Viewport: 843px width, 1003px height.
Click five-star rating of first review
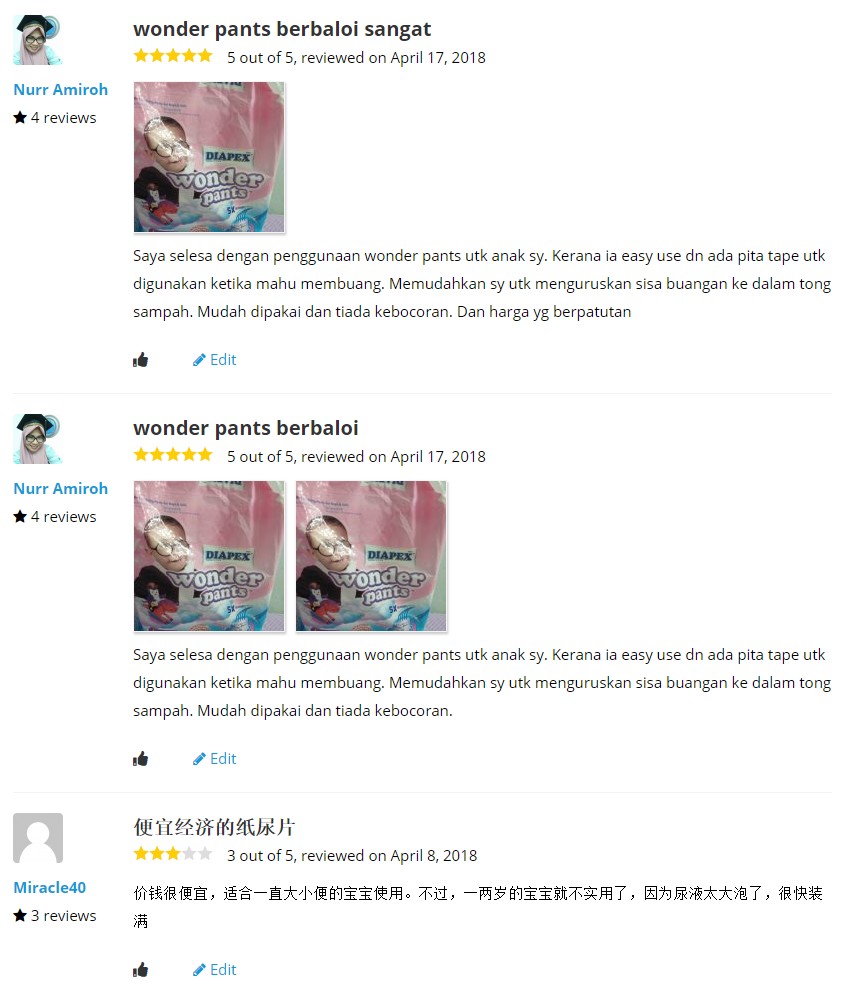[x=173, y=56]
